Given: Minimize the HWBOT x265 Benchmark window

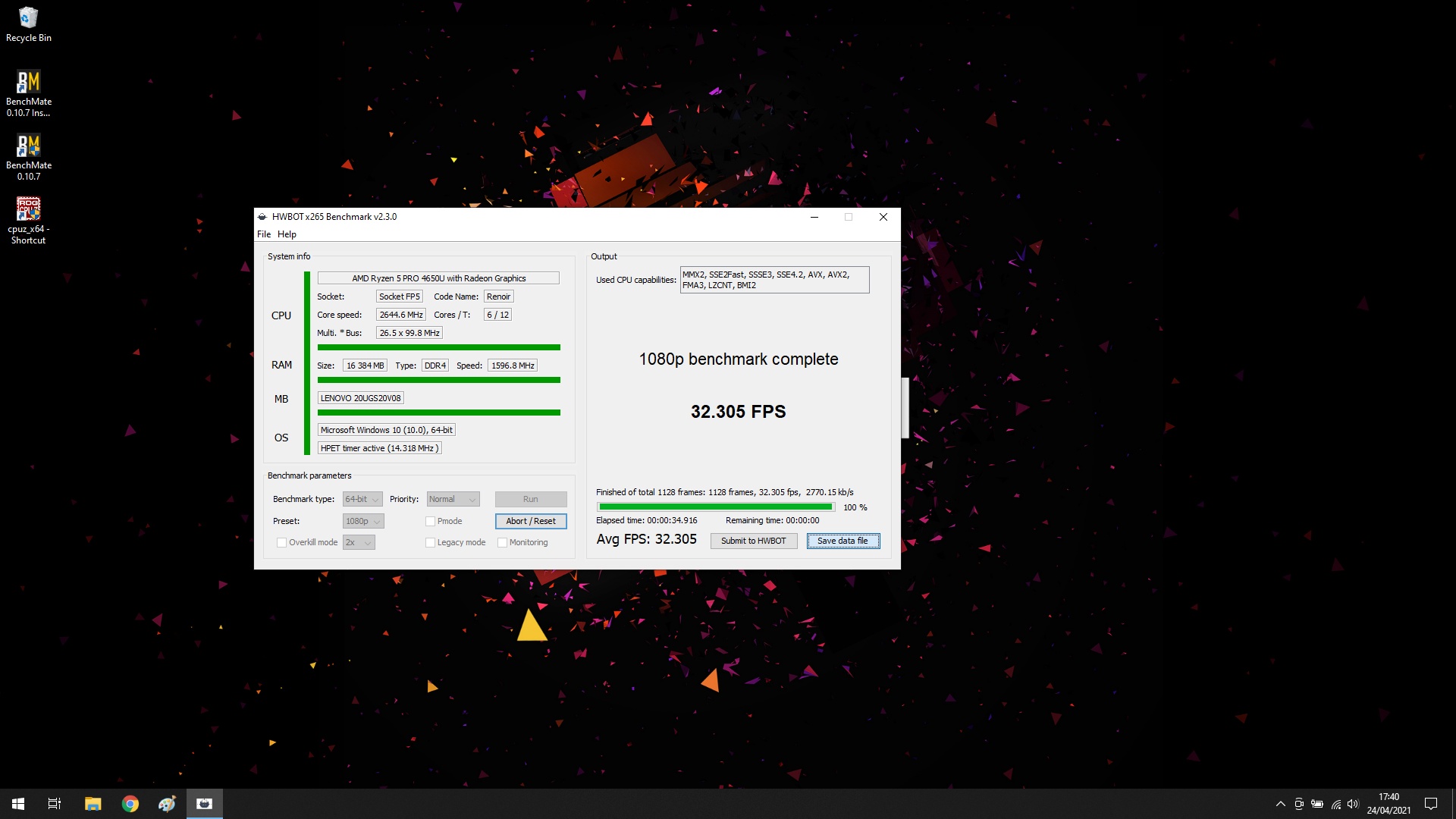Looking at the screenshot, I should coord(814,217).
